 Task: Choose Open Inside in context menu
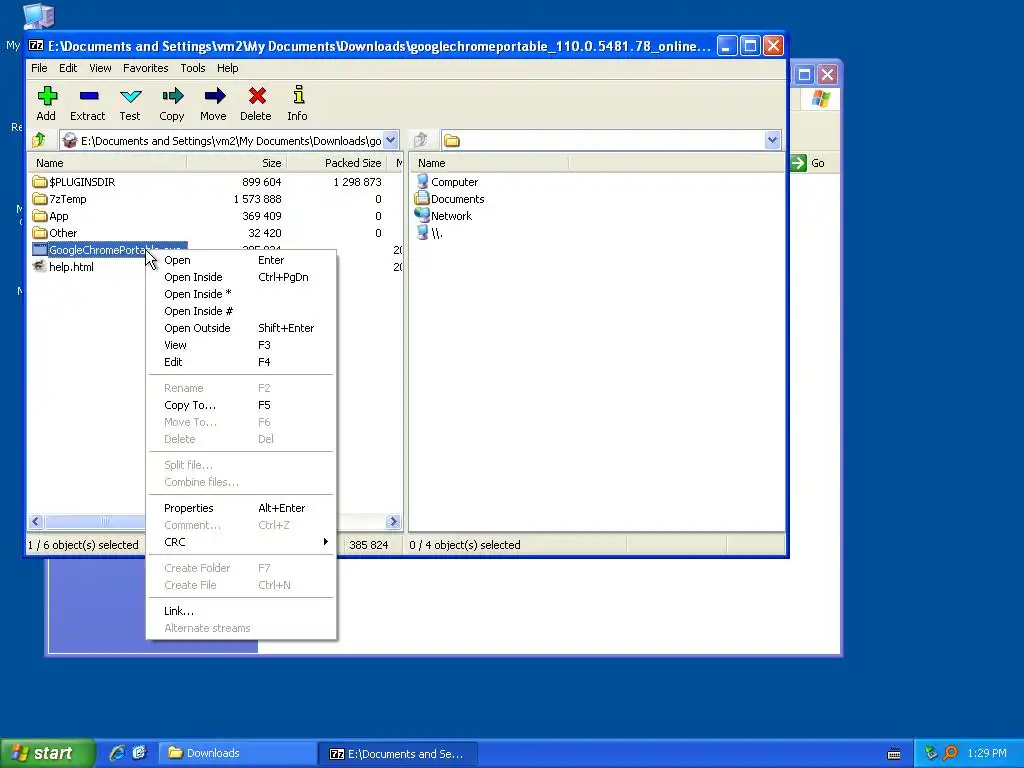pyautogui.click(x=242, y=277)
